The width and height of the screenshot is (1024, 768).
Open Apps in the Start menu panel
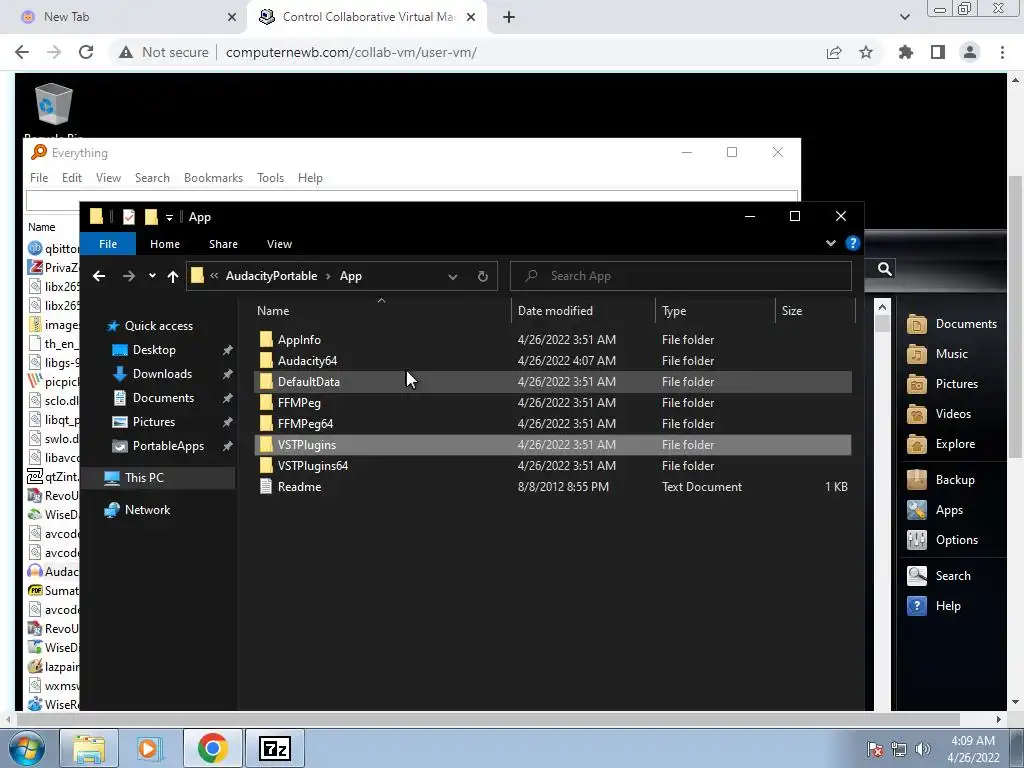(935, 510)
